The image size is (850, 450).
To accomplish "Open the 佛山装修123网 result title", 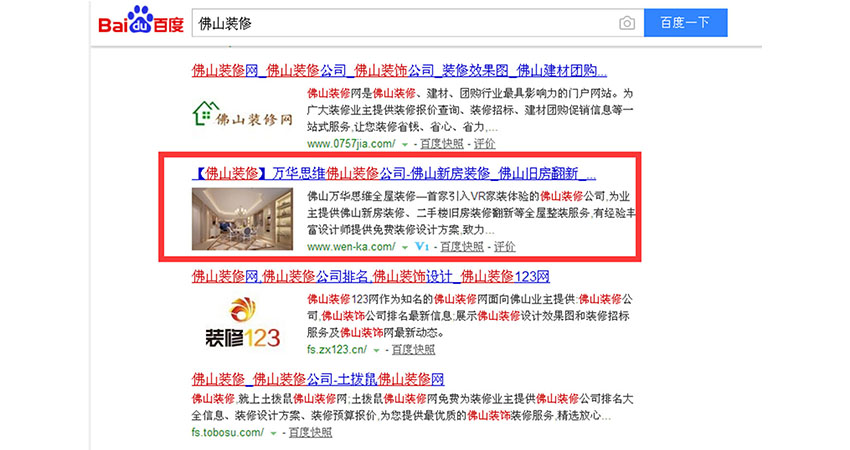I will click(x=371, y=277).
